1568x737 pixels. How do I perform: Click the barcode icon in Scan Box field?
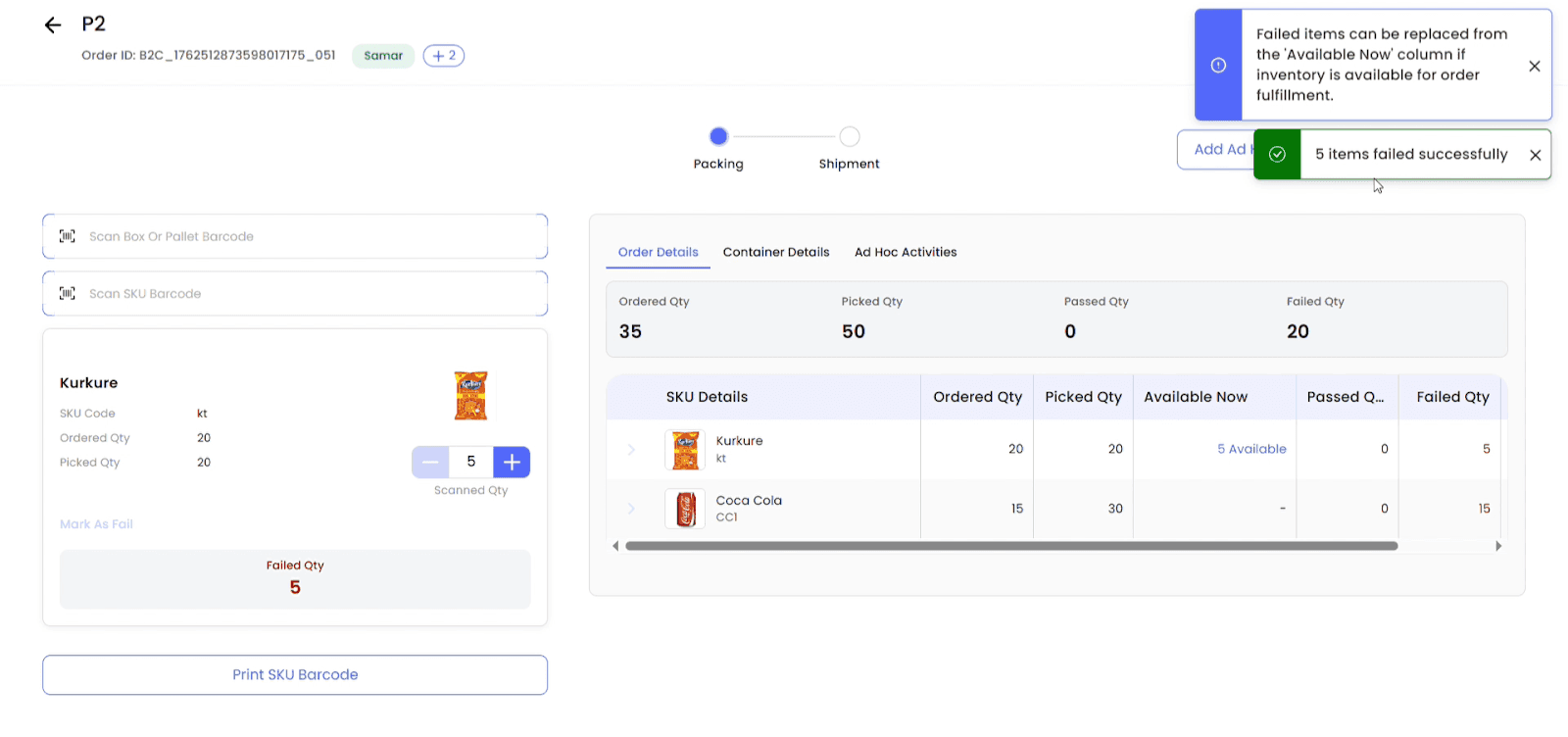pyautogui.click(x=68, y=236)
